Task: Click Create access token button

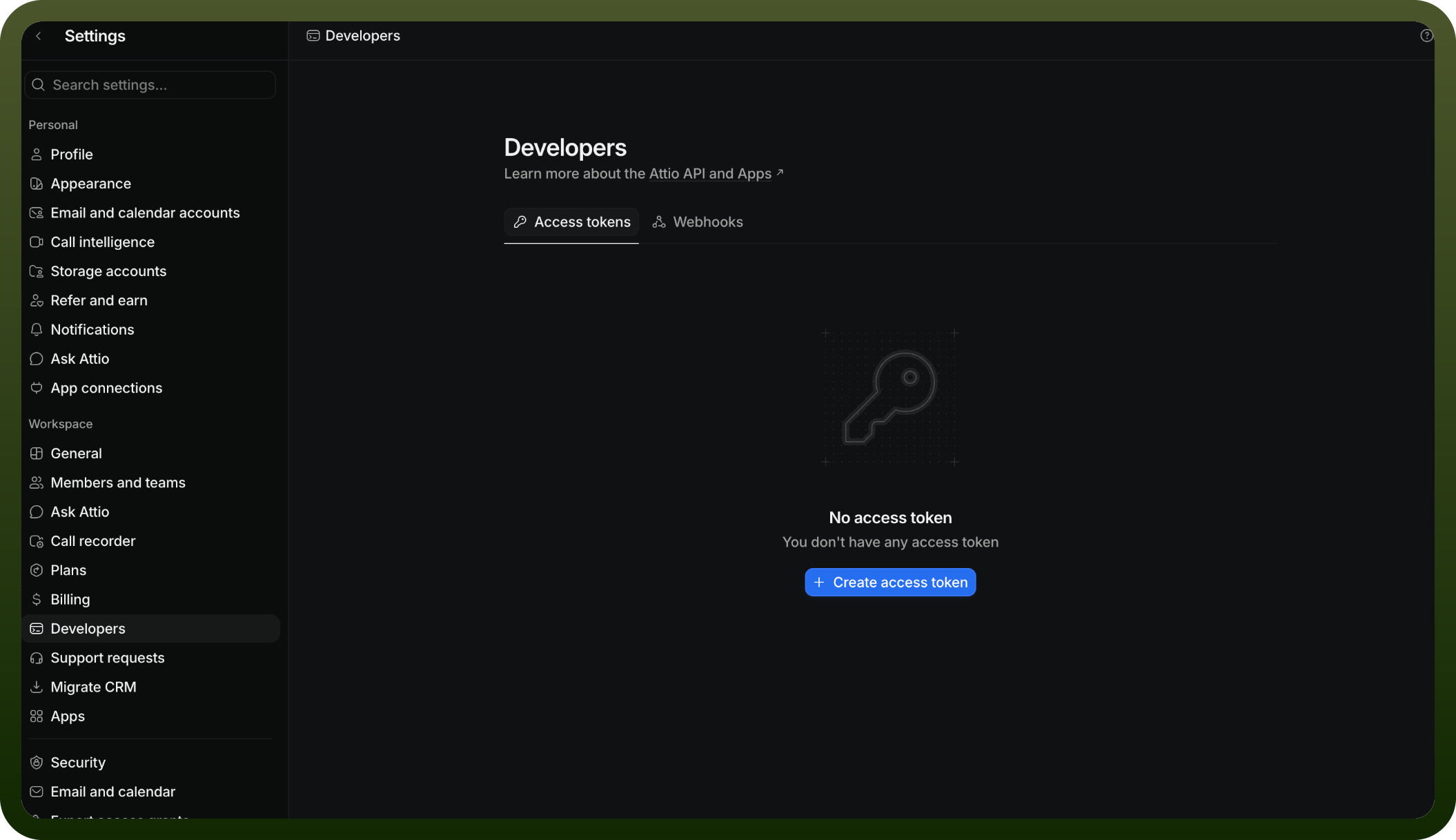Action: [x=890, y=583]
